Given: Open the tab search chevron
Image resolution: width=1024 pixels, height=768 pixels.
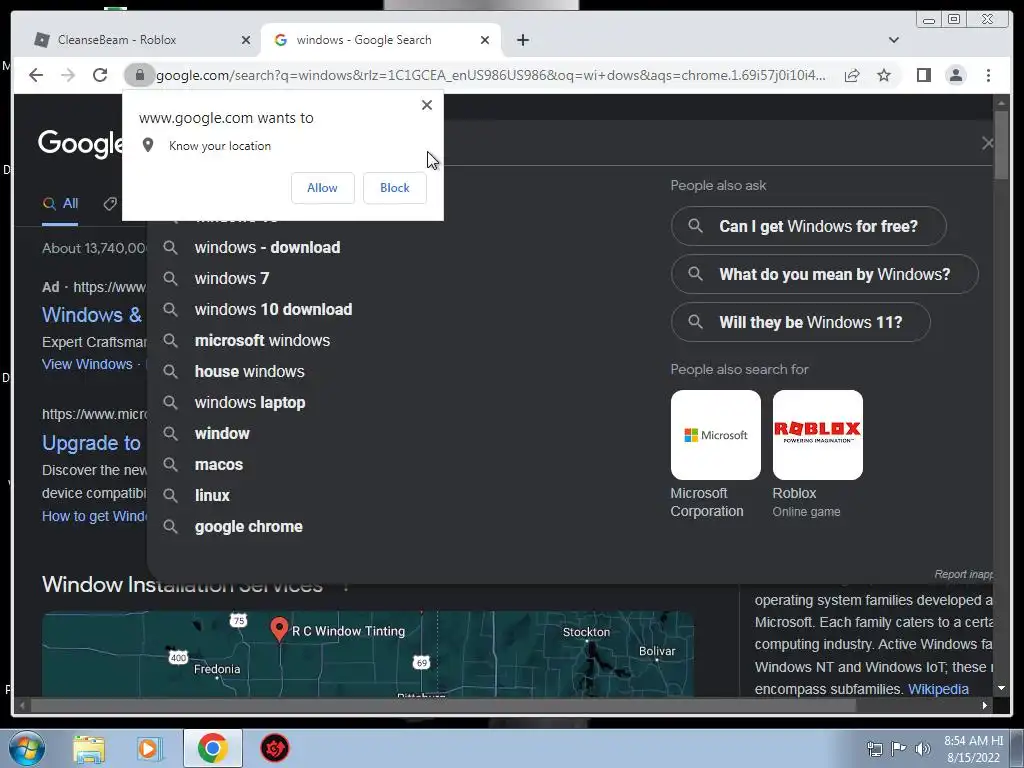Looking at the screenshot, I should [x=893, y=40].
